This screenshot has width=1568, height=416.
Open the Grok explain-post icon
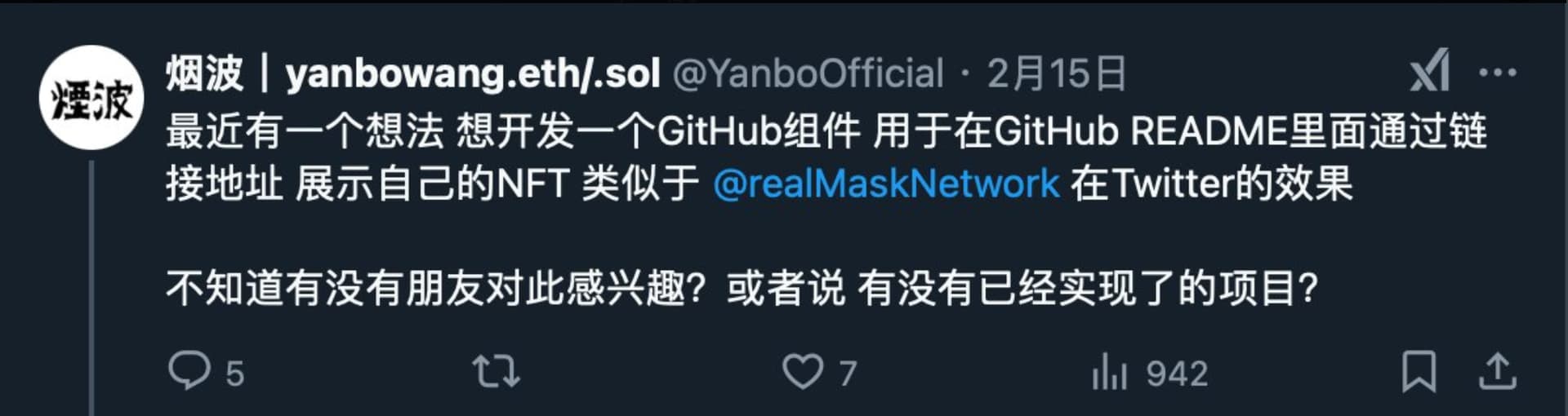[1430, 71]
